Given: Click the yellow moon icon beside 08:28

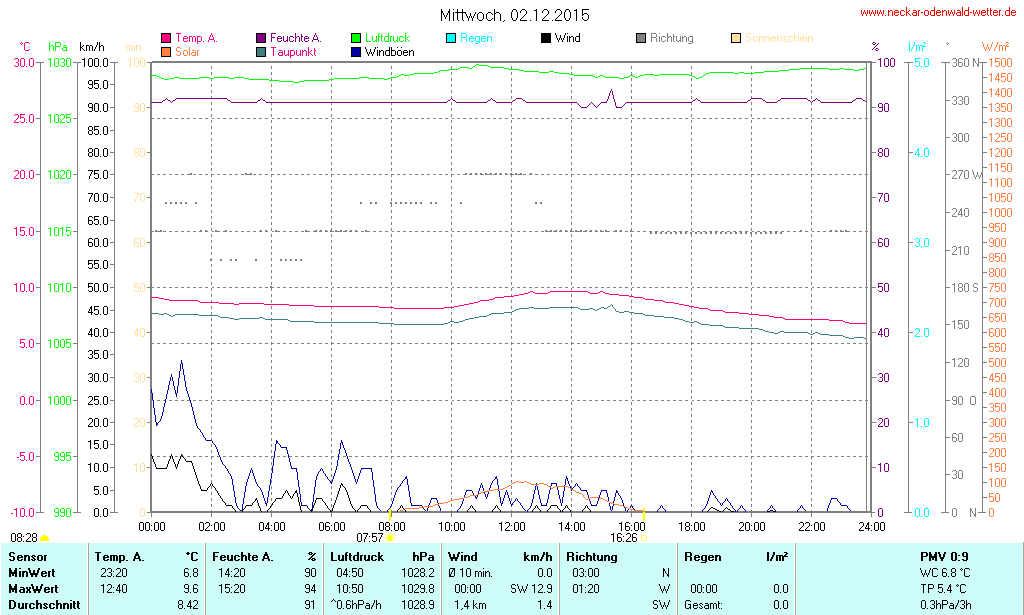Looking at the screenshot, I should [44, 539].
